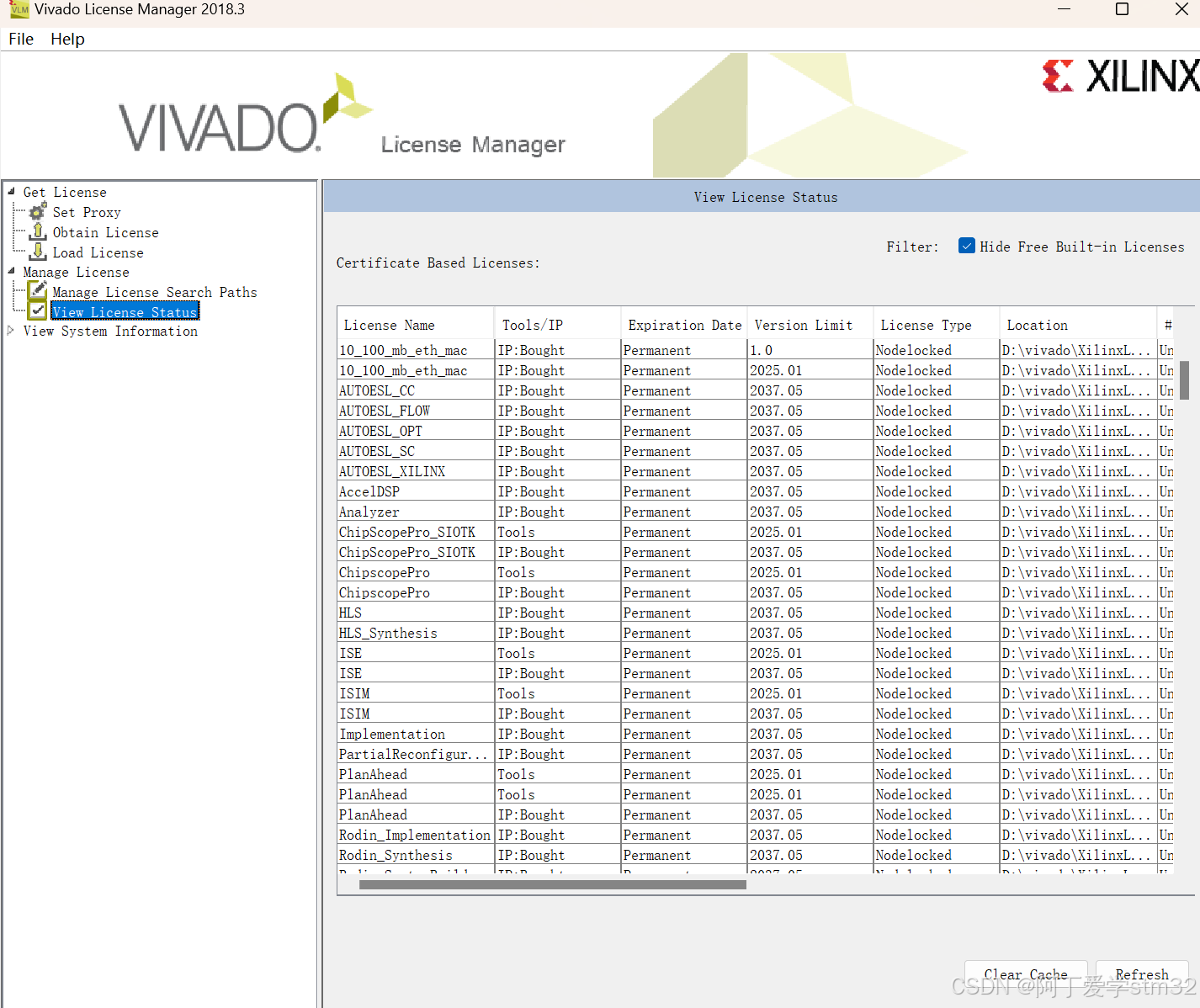Select the AUTOESL_OPT license row
The width and height of the screenshot is (1200, 1008).
click(756, 431)
